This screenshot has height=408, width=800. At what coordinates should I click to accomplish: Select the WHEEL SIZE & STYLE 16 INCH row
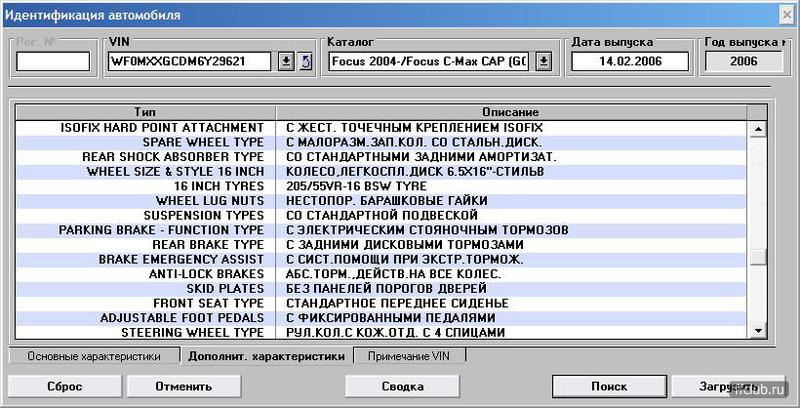[x=383, y=172]
